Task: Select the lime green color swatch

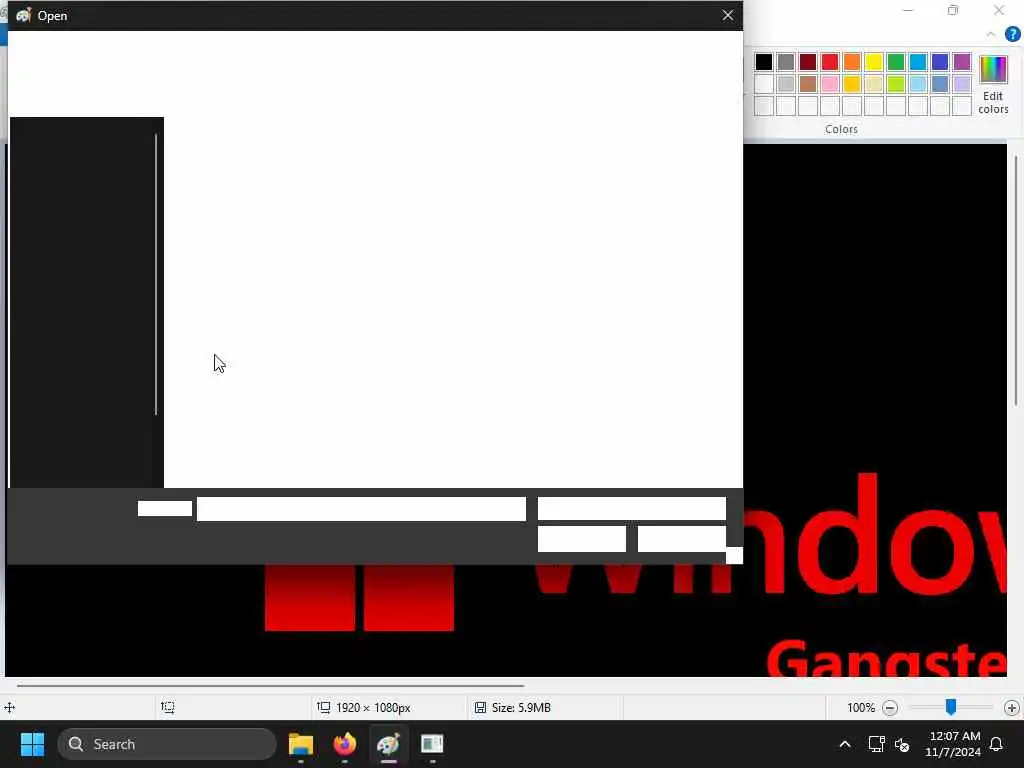Action: coord(896,84)
